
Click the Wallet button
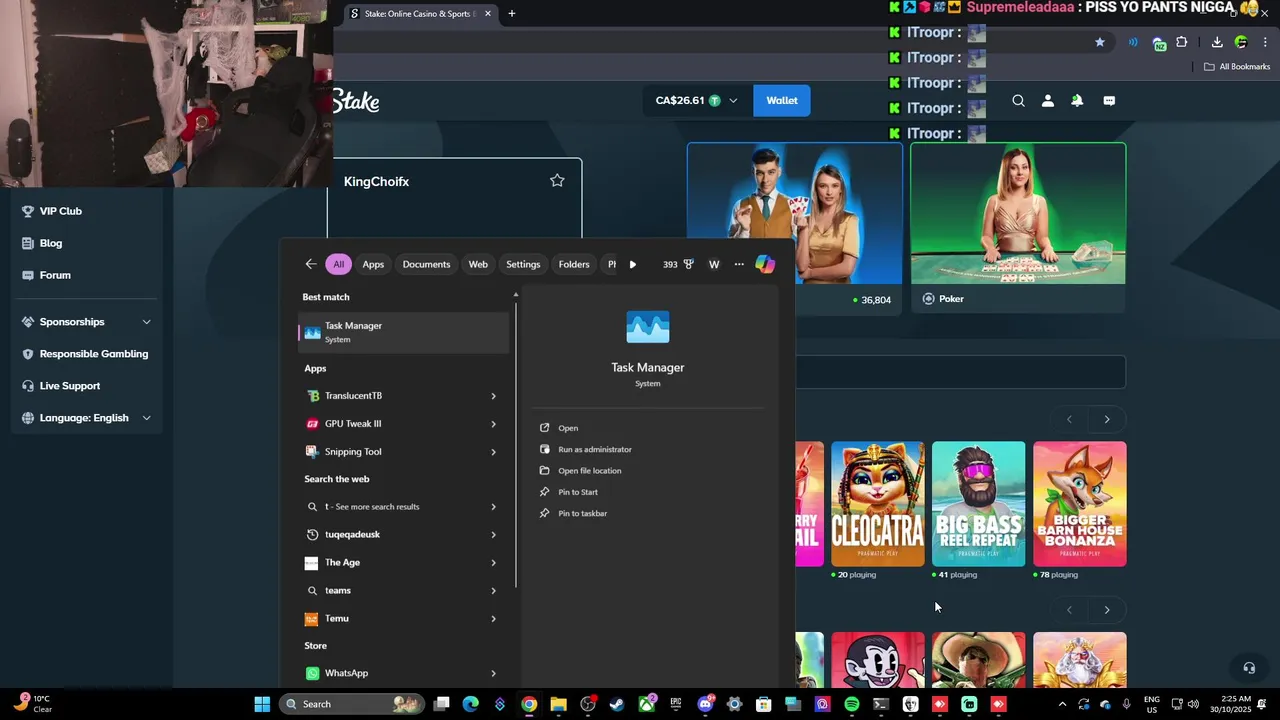[x=782, y=101]
